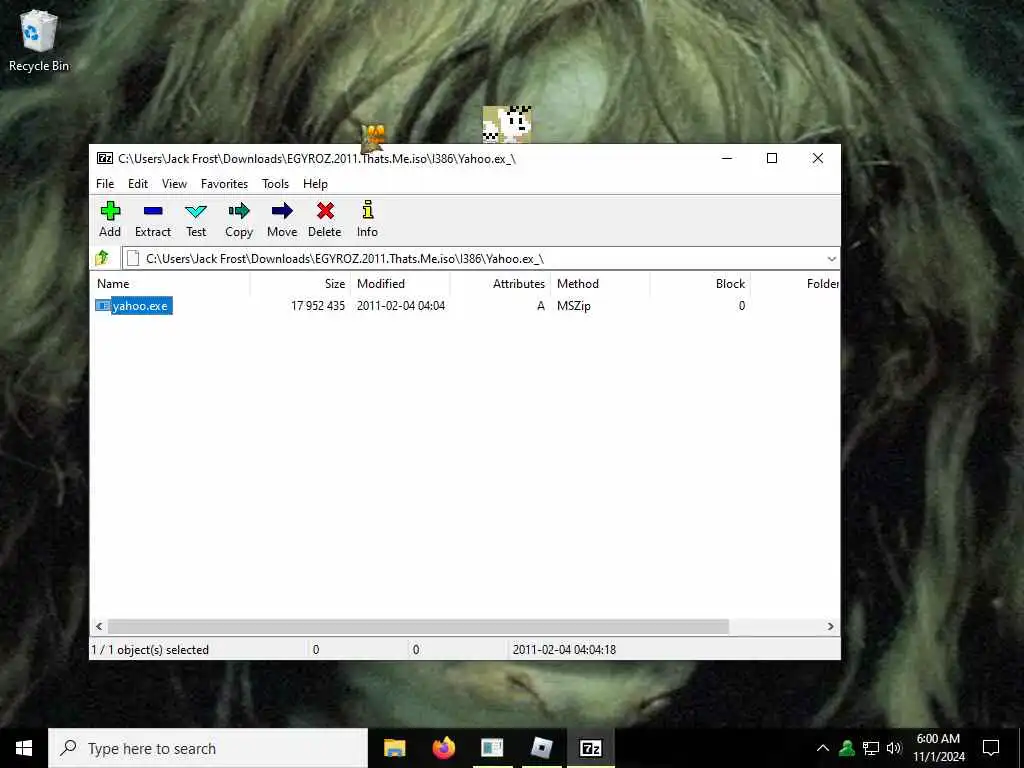The height and width of the screenshot is (768, 1024).
Task: Click the 7z icon in title bar
Action: click(104, 158)
